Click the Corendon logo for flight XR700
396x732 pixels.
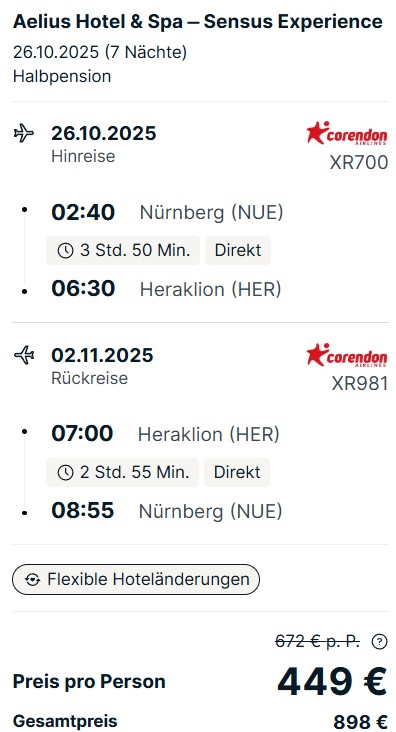(x=347, y=133)
